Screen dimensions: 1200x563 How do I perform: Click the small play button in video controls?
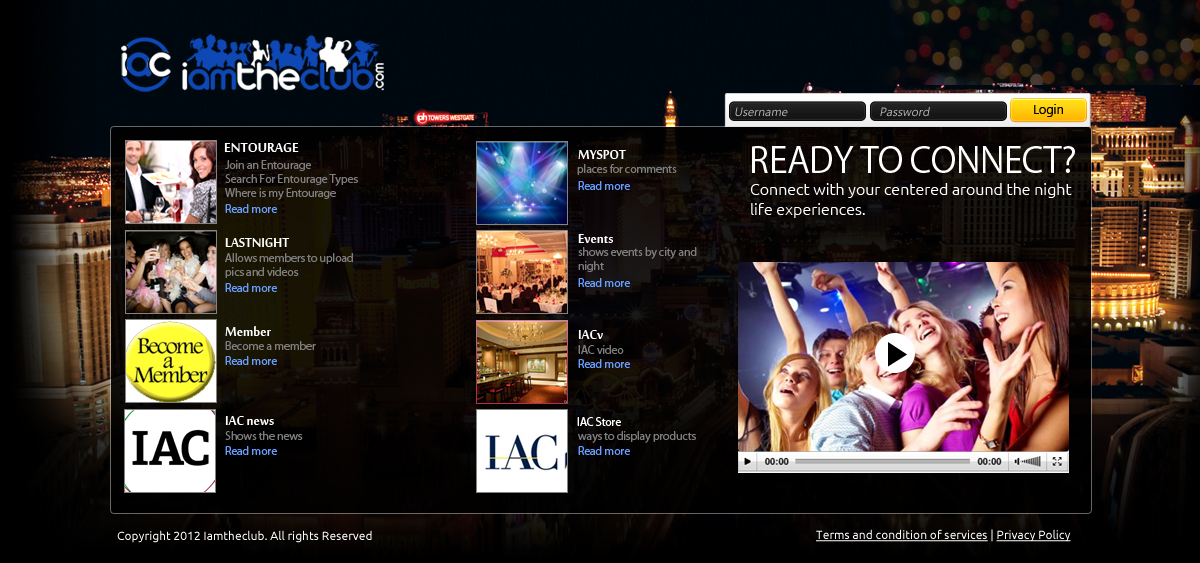(748, 462)
